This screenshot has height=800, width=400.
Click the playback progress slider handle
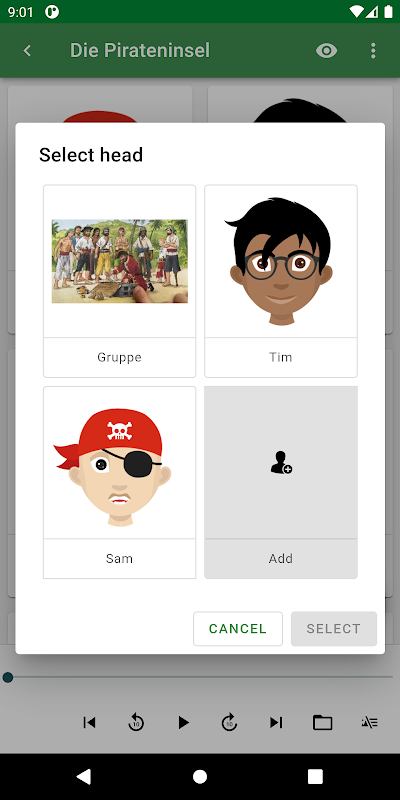coord(8,678)
